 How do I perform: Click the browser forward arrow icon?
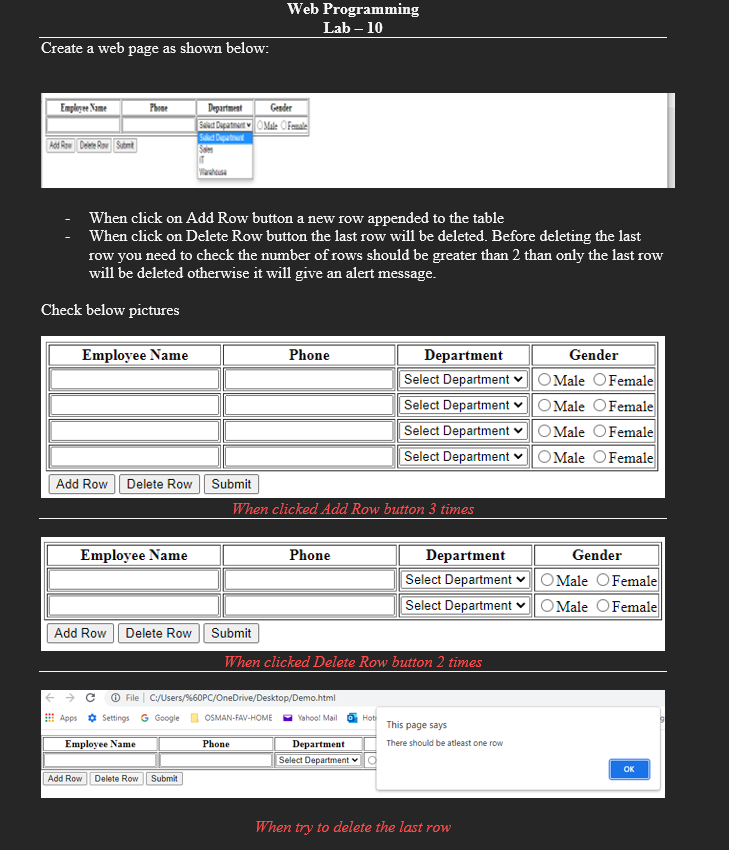click(70, 698)
